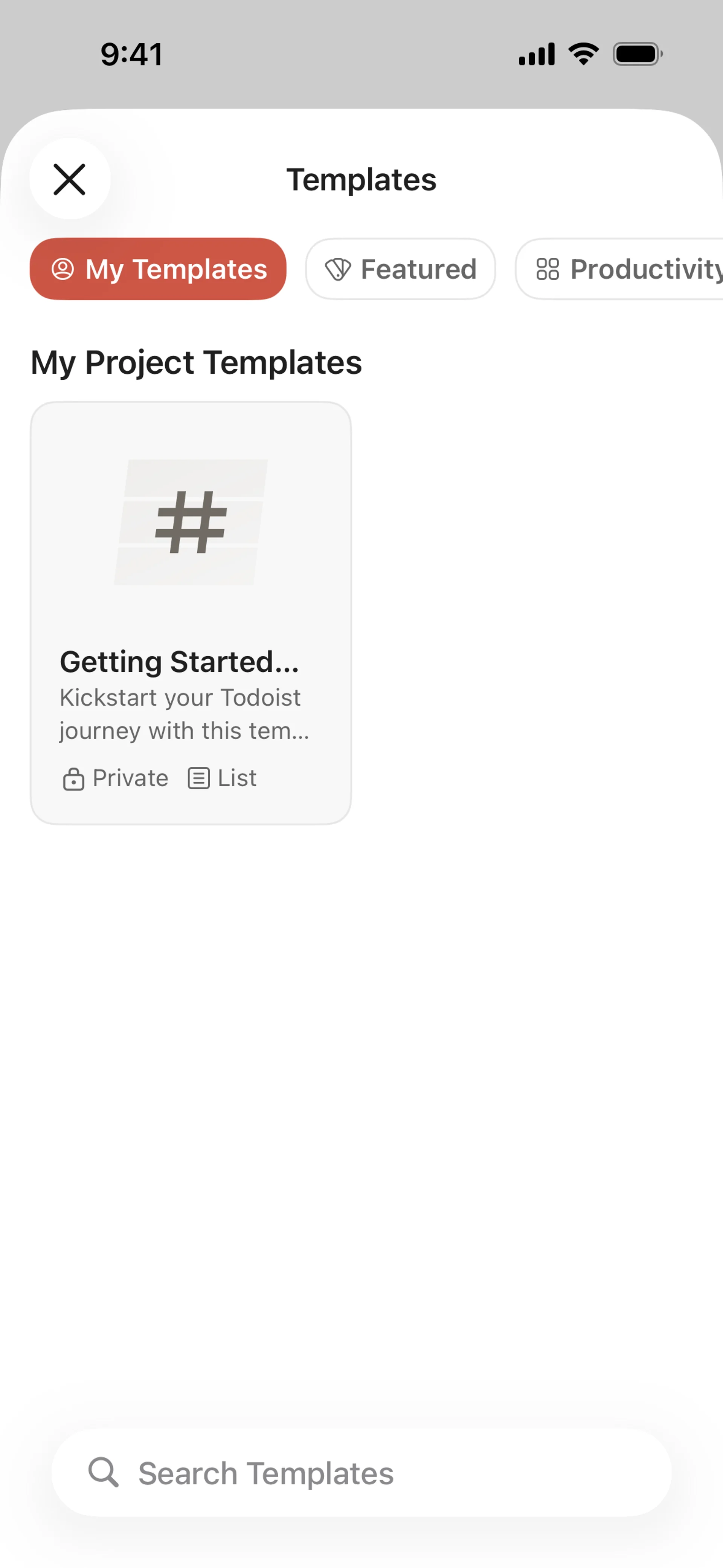This screenshot has width=723, height=1568.
Task: Tap the cellular signal bars icon
Action: tap(536, 54)
